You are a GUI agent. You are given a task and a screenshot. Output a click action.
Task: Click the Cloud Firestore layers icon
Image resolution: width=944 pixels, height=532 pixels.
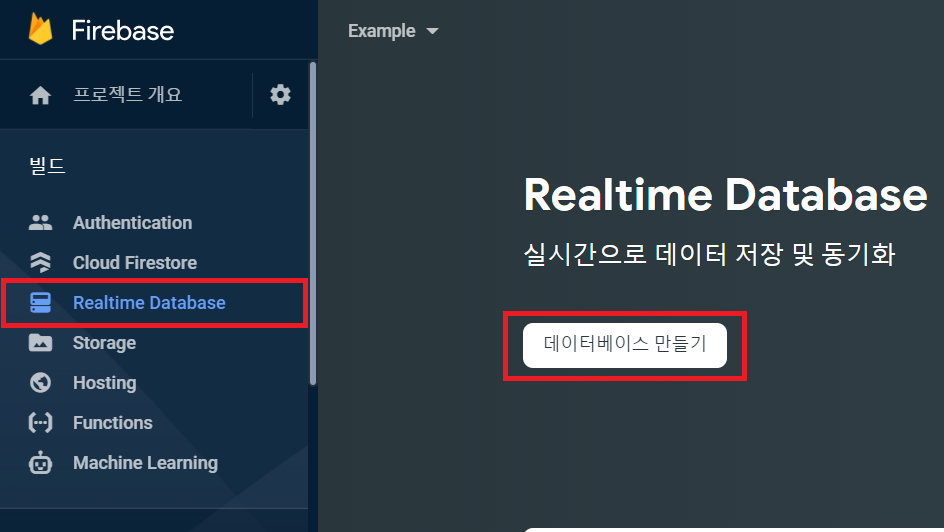[x=40, y=262]
